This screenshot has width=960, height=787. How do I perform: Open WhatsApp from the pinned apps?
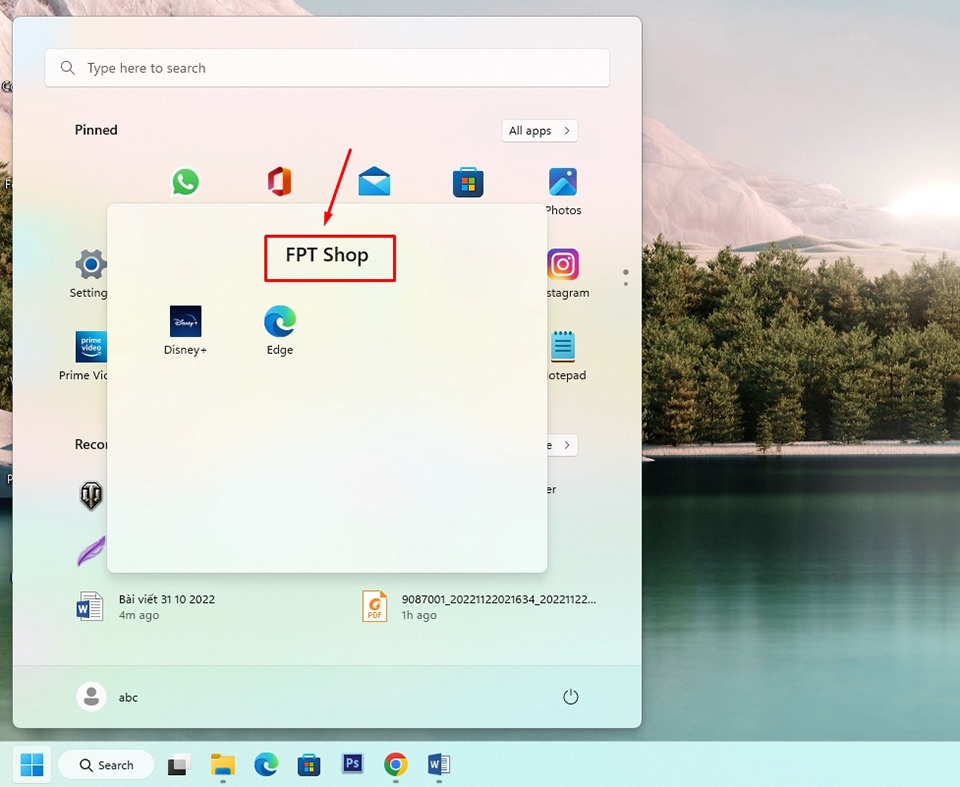[185, 181]
